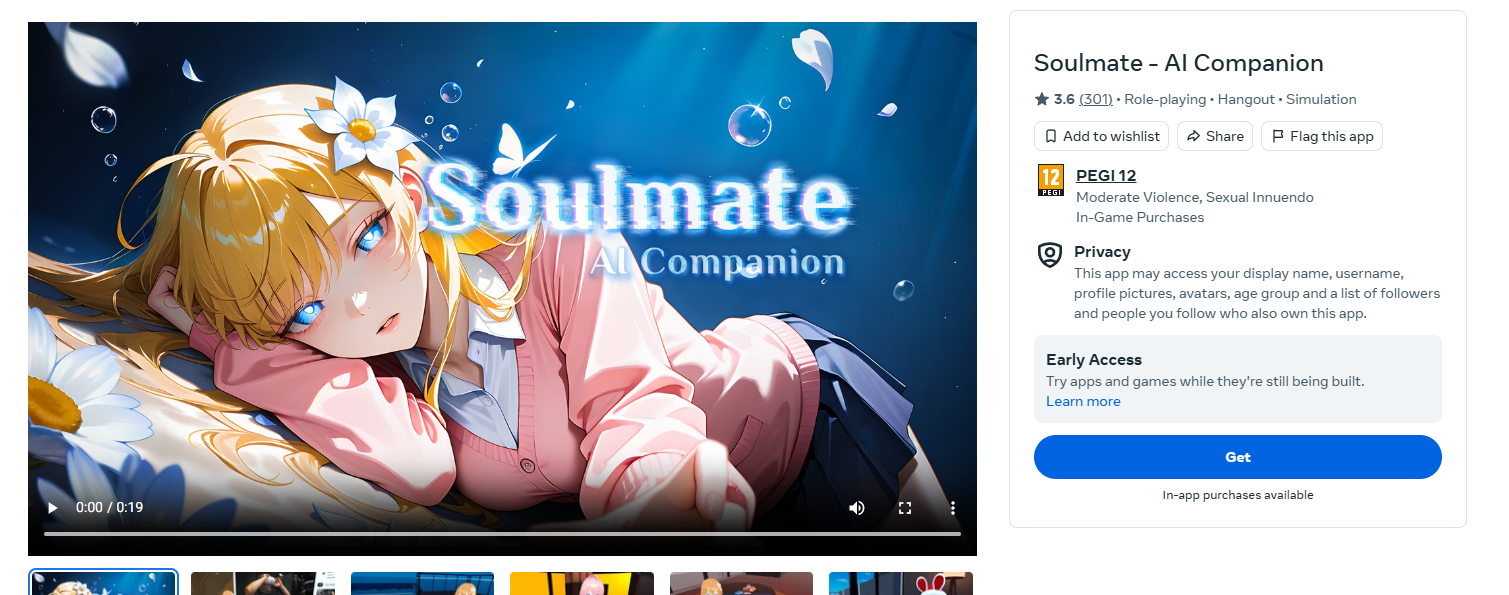
Task: Click the Share button
Action: [1215, 136]
